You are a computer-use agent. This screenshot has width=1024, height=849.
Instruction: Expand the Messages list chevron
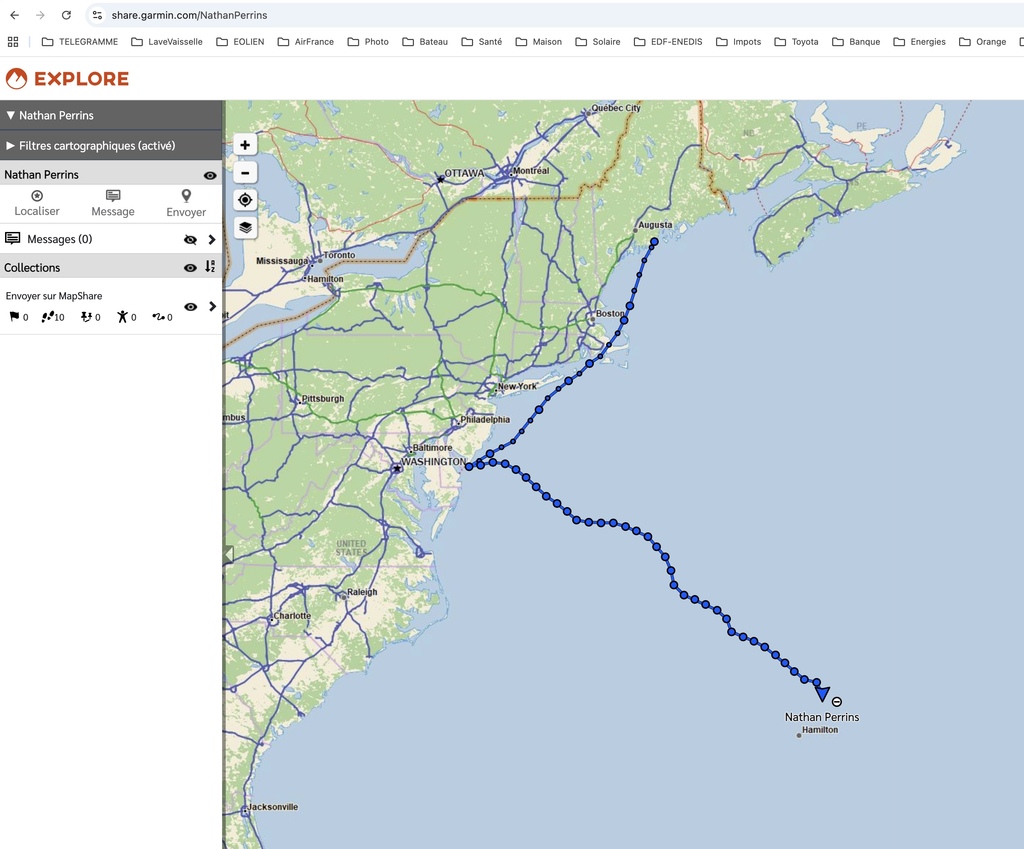pos(212,240)
